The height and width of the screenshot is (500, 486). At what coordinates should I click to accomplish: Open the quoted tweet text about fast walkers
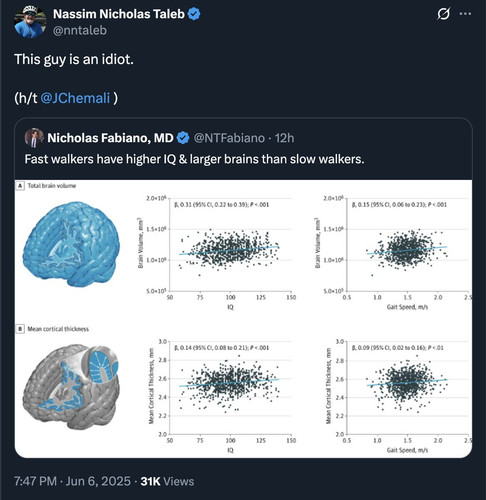tap(194, 159)
